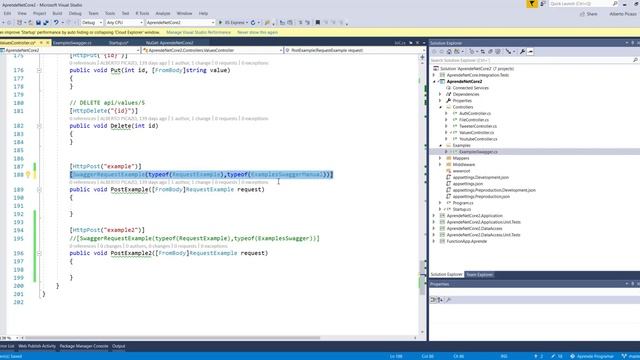Viewport: 640px width, 360px height.
Task: Collapse the Controllers folder node
Action: (x=440, y=107)
